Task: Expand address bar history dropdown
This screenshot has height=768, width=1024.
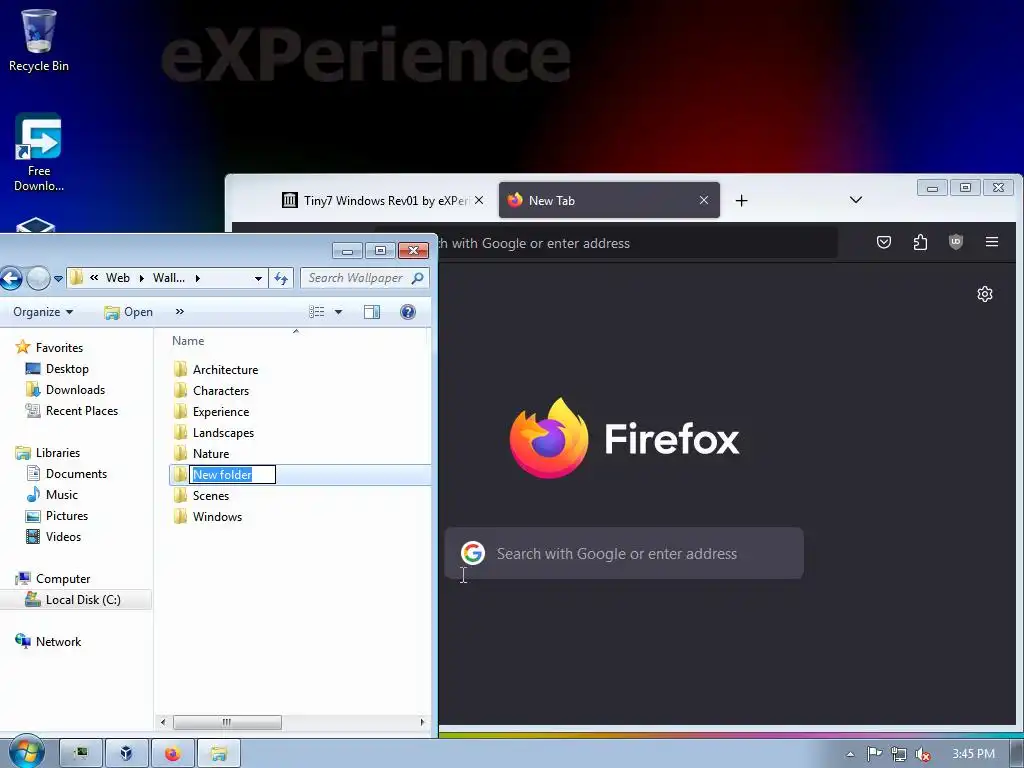Action: pos(258,279)
